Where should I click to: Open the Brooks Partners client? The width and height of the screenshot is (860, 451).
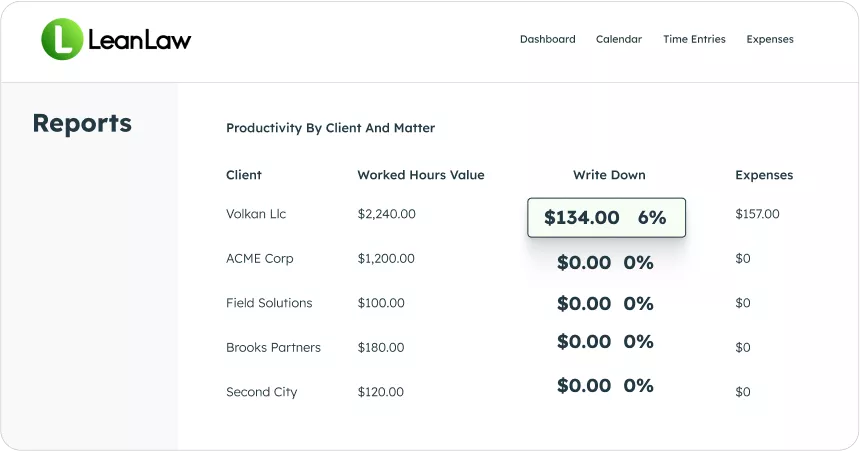tap(273, 348)
